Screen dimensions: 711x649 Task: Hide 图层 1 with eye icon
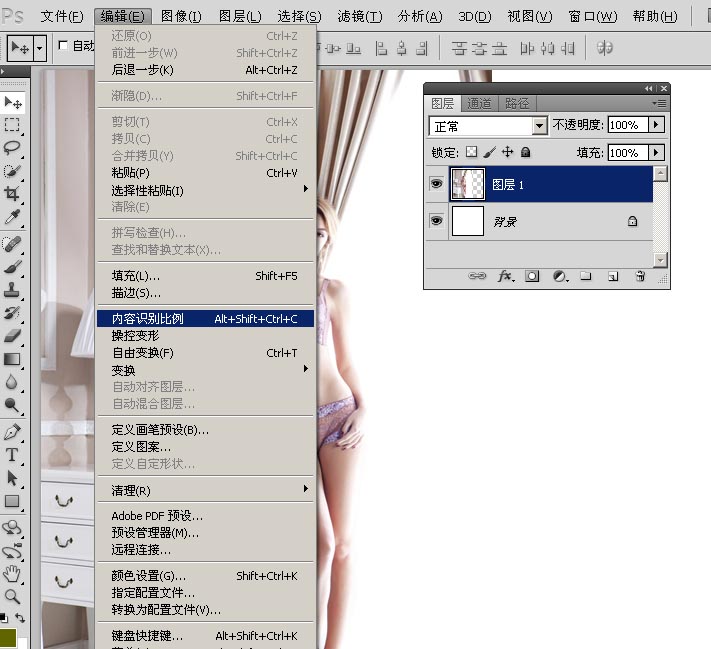tap(437, 184)
